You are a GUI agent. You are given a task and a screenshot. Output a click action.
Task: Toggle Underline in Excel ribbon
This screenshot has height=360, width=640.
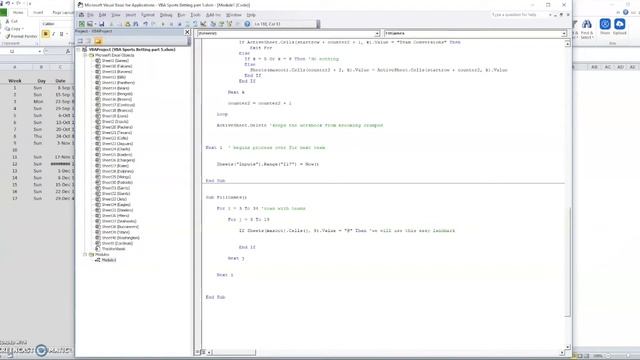click(x=62, y=34)
